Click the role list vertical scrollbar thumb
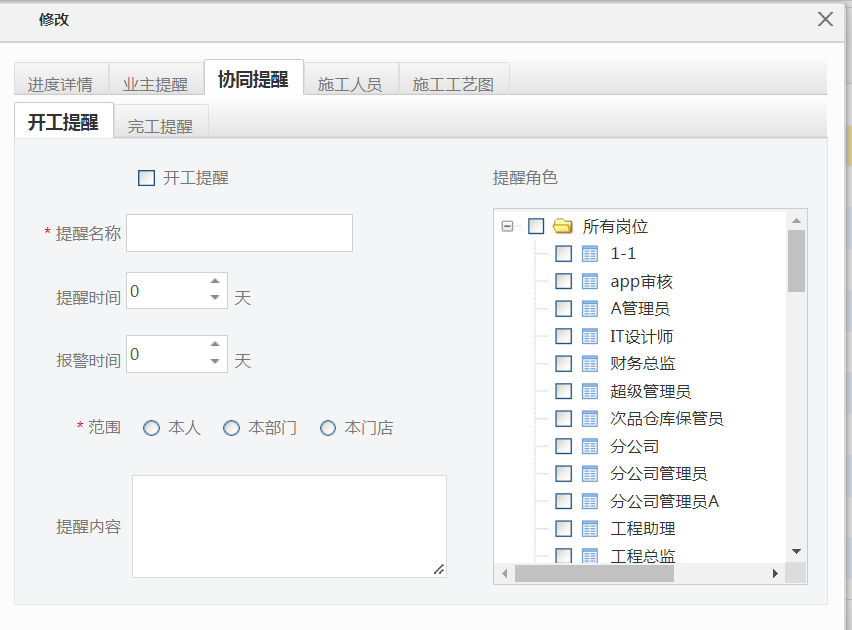The width and height of the screenshot is (852, 630). tap(796, 260)
